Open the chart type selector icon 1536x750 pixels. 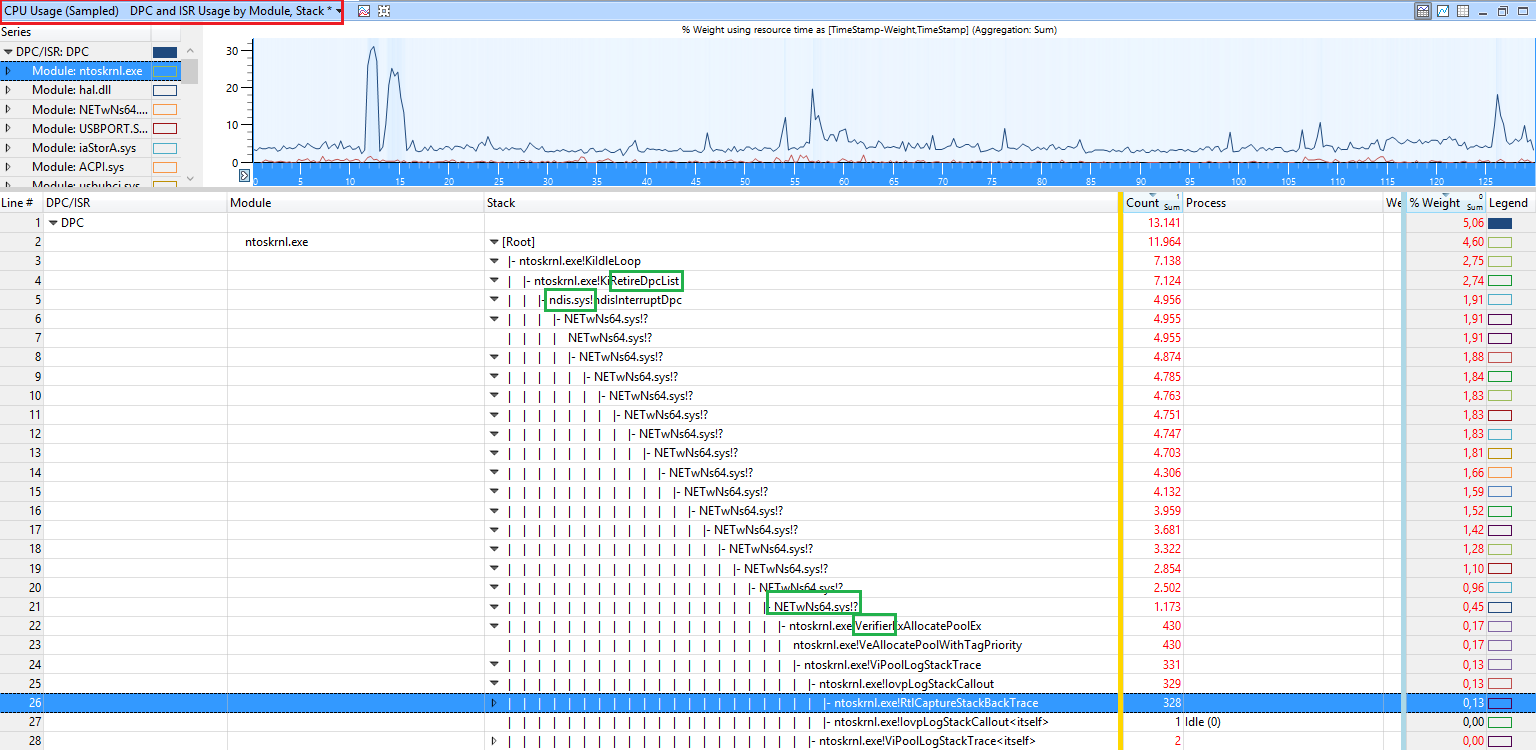[x=364, y=11]
